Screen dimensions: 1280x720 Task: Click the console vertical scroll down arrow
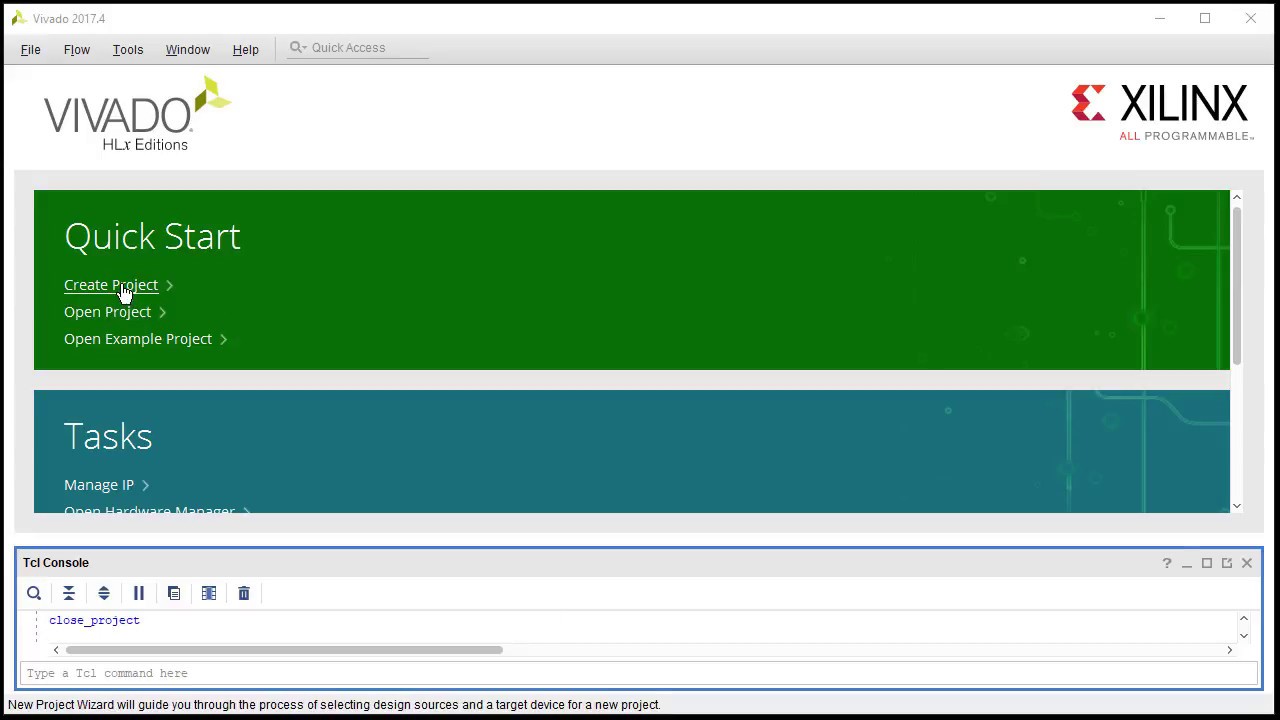click(x=1244, y=635)
